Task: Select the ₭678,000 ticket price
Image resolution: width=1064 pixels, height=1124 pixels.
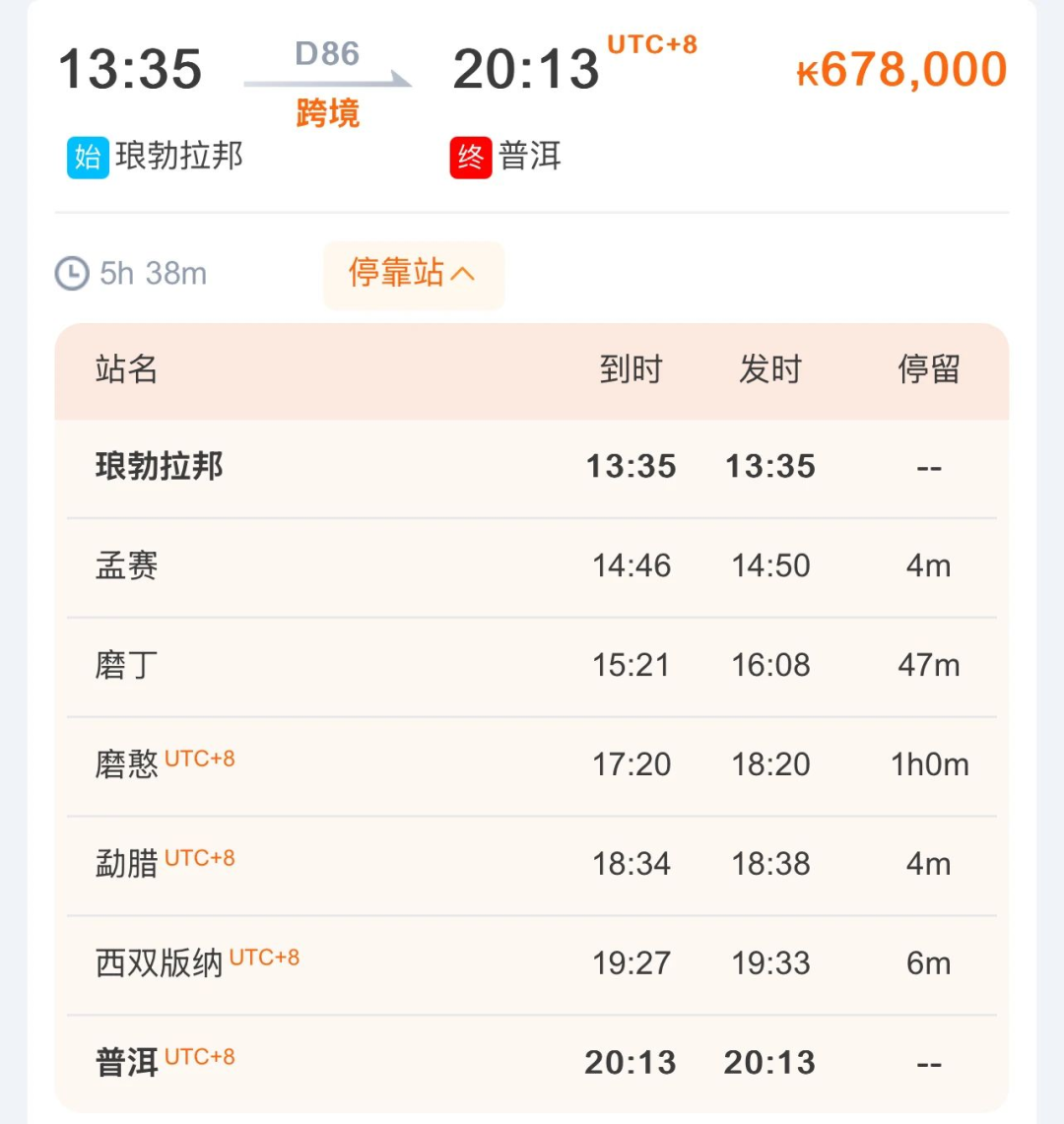Action: [x=902, y=70]
